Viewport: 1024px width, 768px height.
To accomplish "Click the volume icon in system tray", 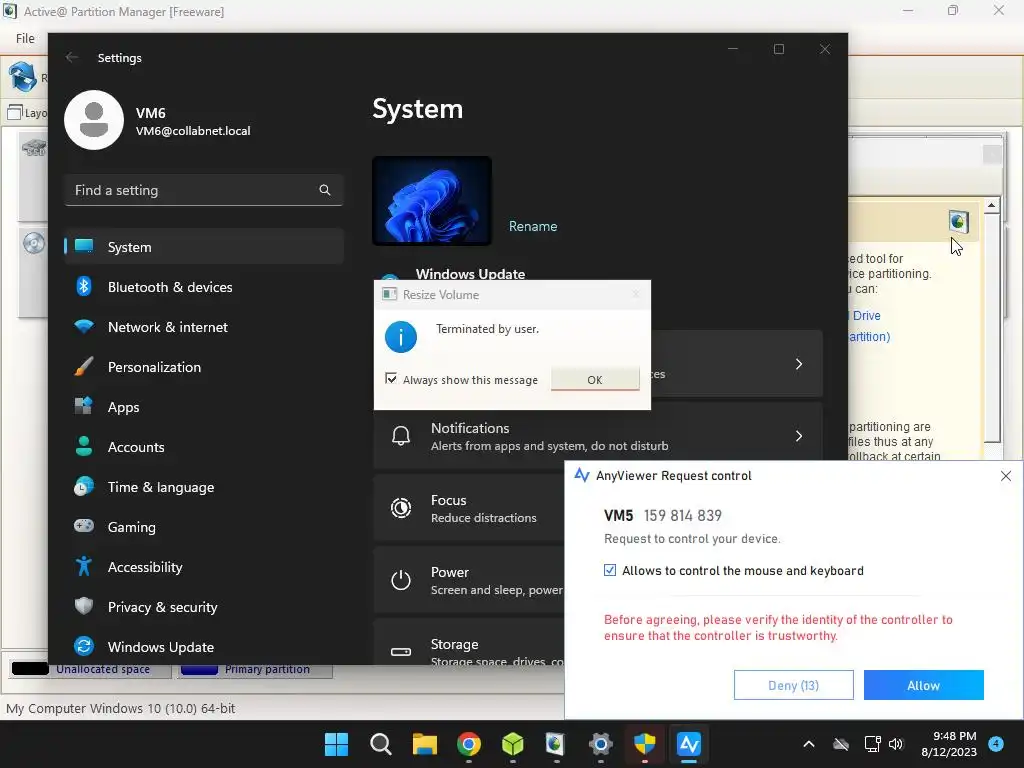I will (896, 744).
